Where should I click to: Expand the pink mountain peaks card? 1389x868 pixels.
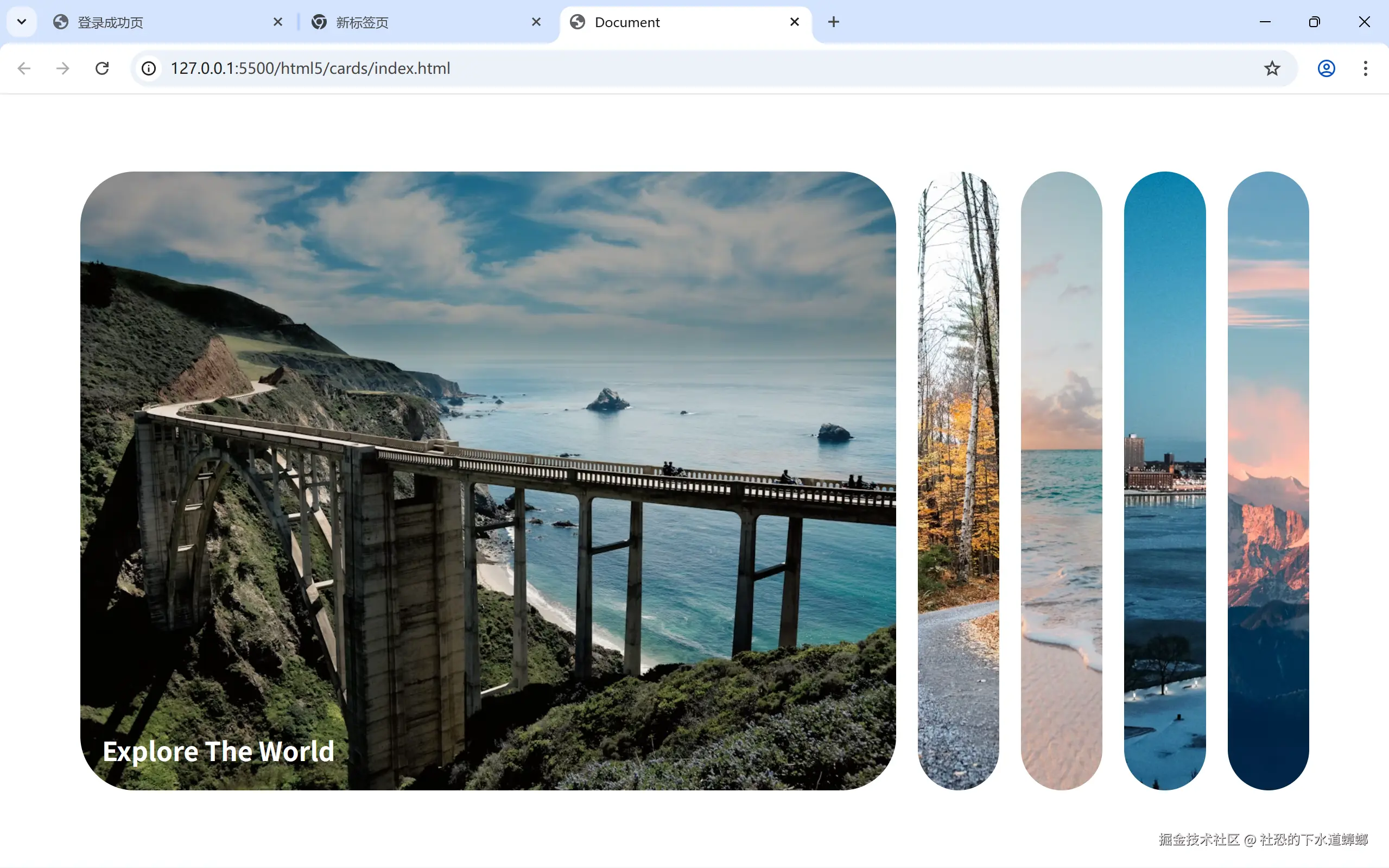1268,480
